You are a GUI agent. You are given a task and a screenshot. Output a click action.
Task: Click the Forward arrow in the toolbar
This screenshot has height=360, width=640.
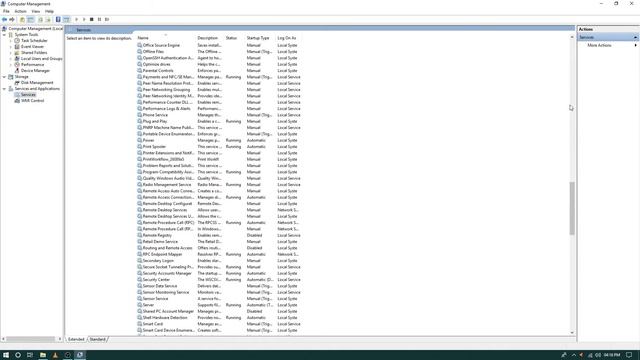(x=12, y=20)
